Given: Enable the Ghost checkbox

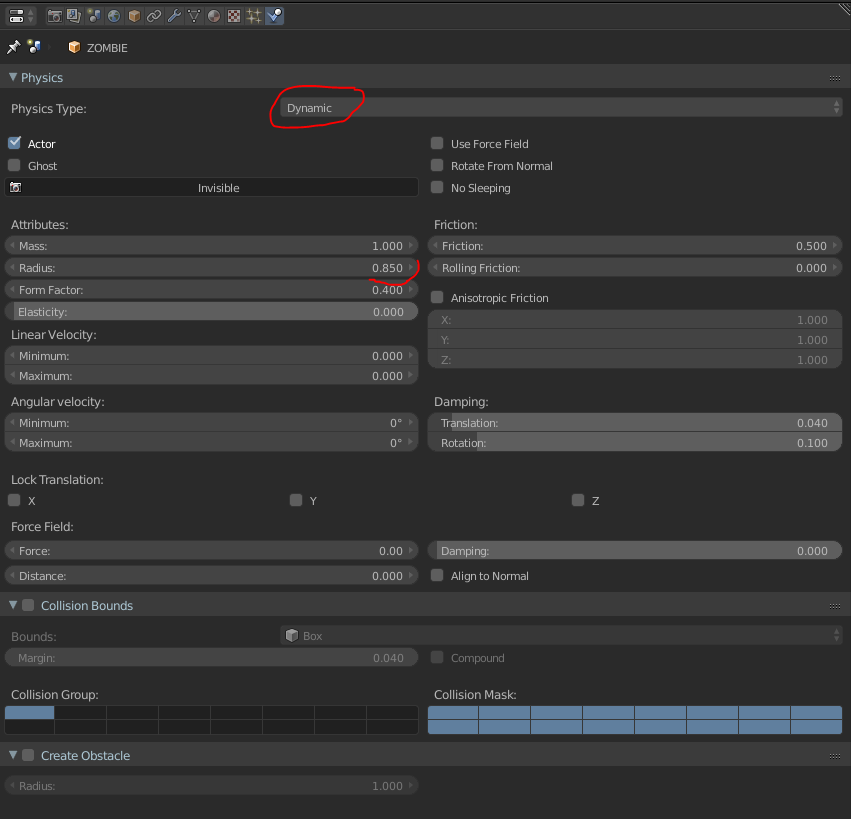Looking at the screenshot, I should pos(14,166).
